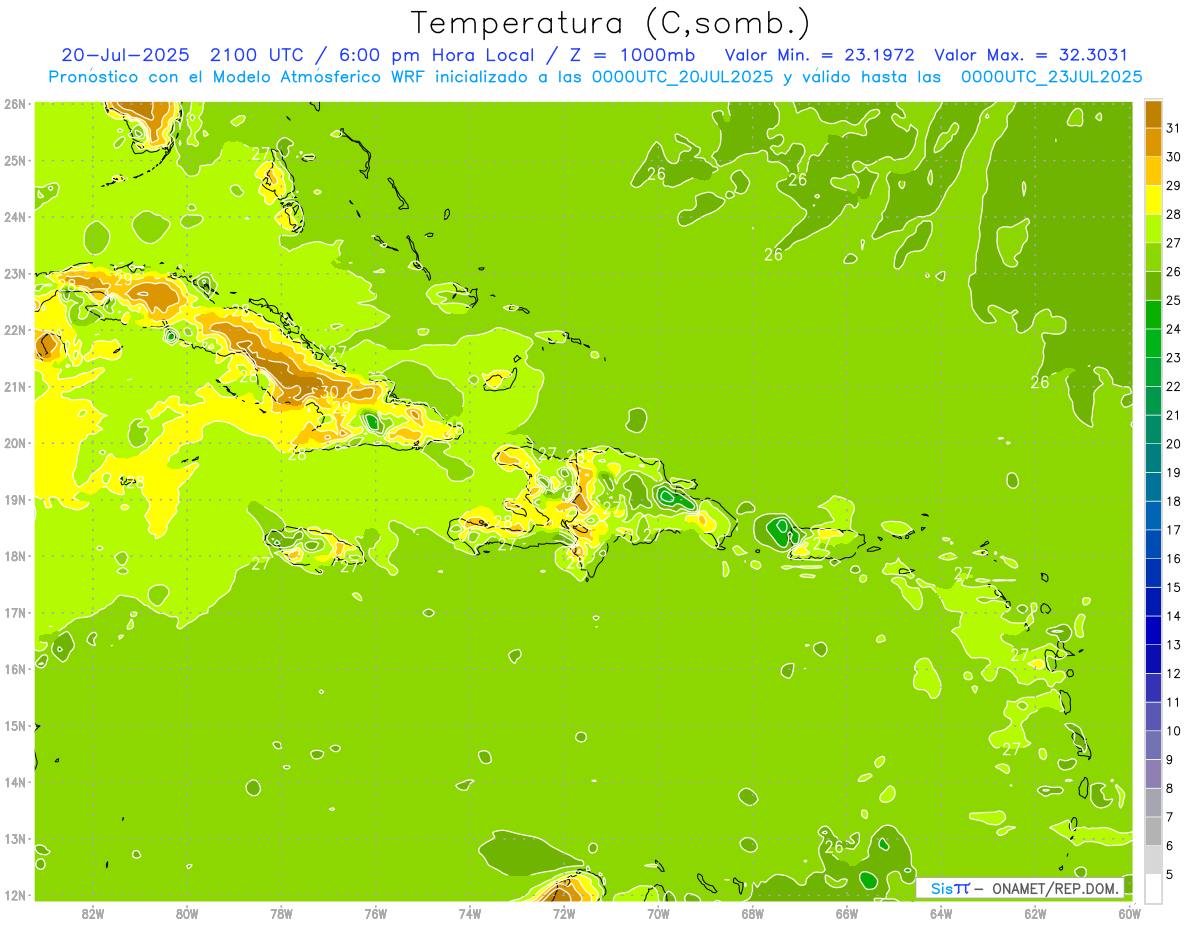Click the "26N" latitude axis label
This screenshot has width=1200, height=927.
15,104
